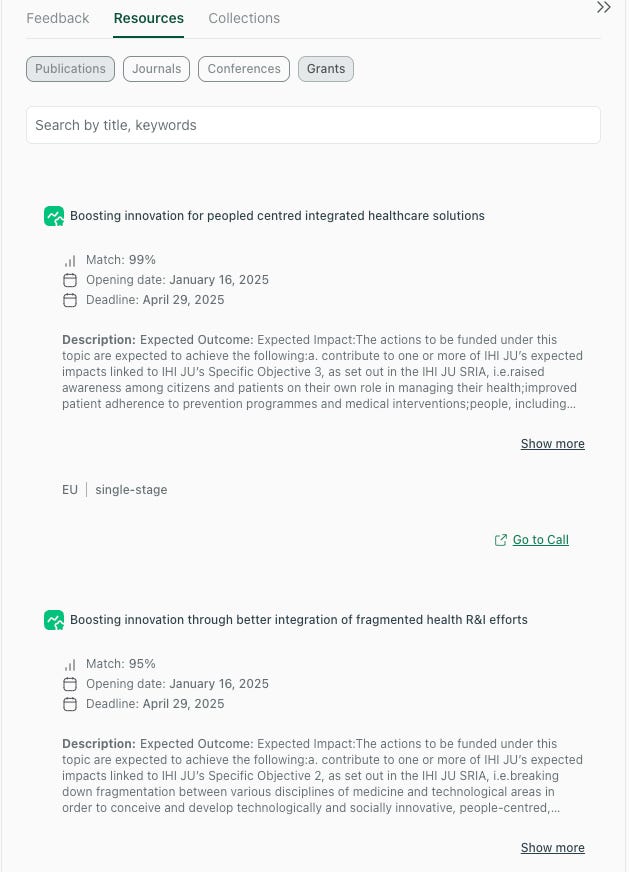Expand second result description via Show more
This screenshot has width=629, height=872.
tap(552, 847)
